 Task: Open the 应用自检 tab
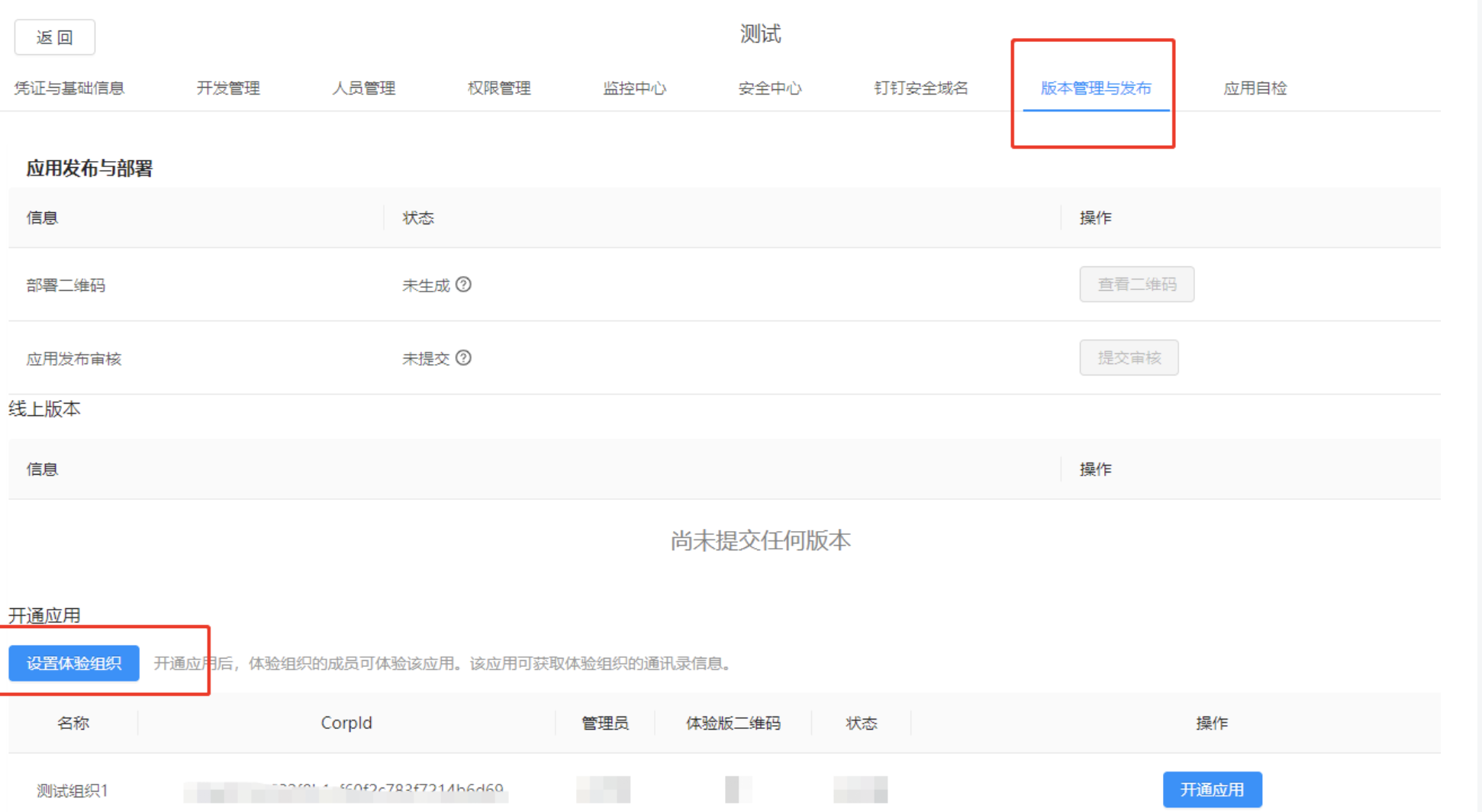tap(1255, 88)
